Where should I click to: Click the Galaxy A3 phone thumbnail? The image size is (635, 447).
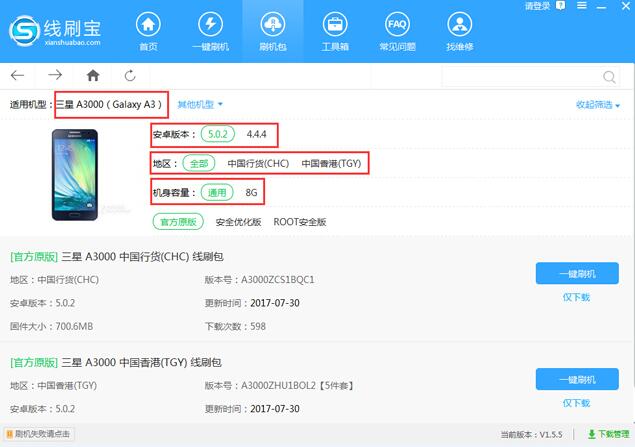75,175
